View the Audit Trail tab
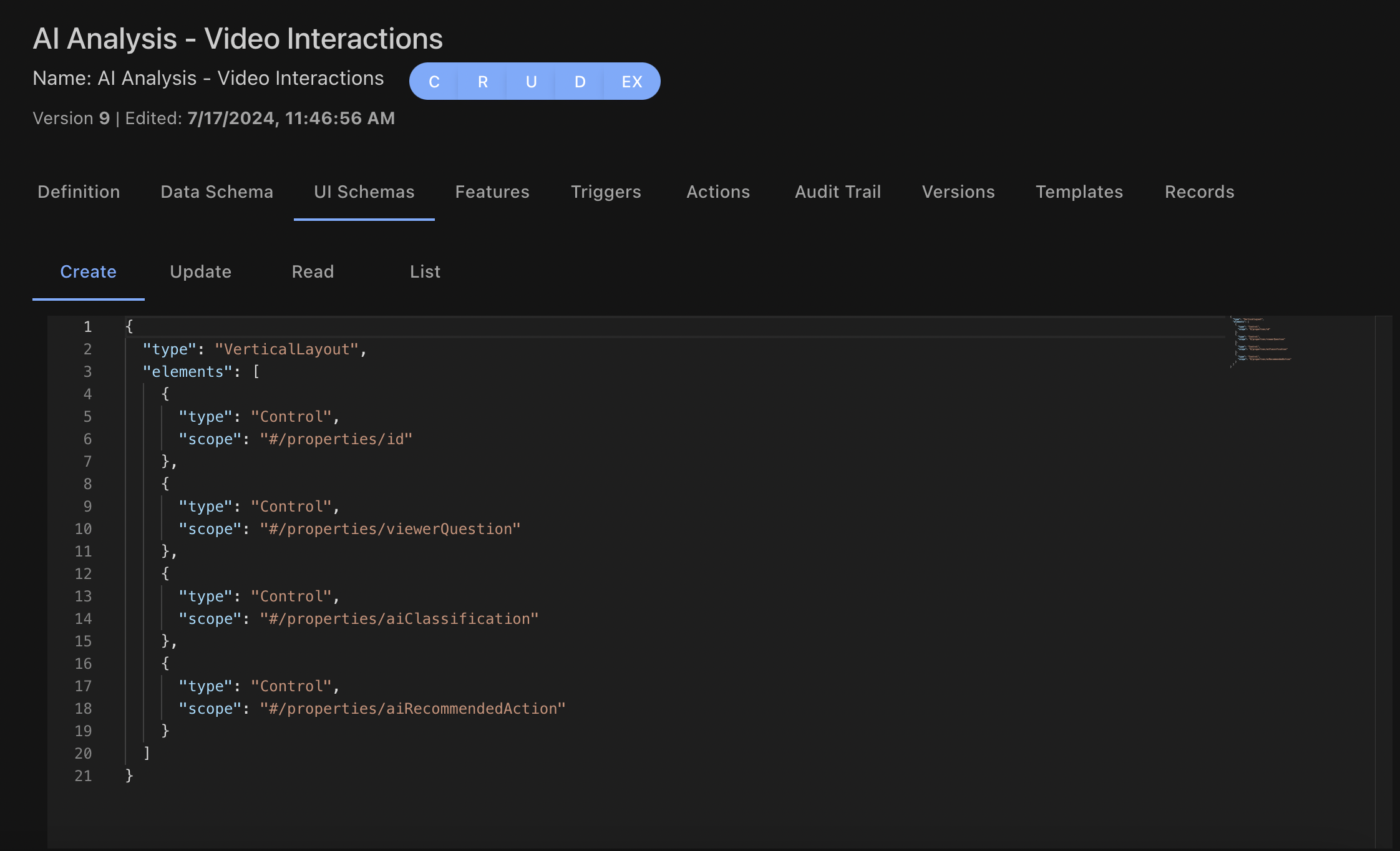Image resolution: width=1400 pixels, height=851 pixels. coord(837,192)
